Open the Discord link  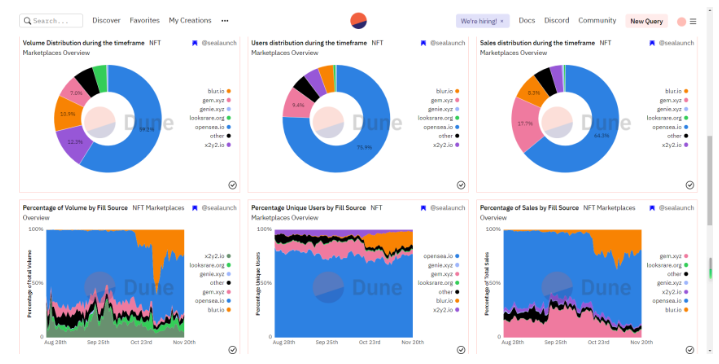(x=557, y=21)
